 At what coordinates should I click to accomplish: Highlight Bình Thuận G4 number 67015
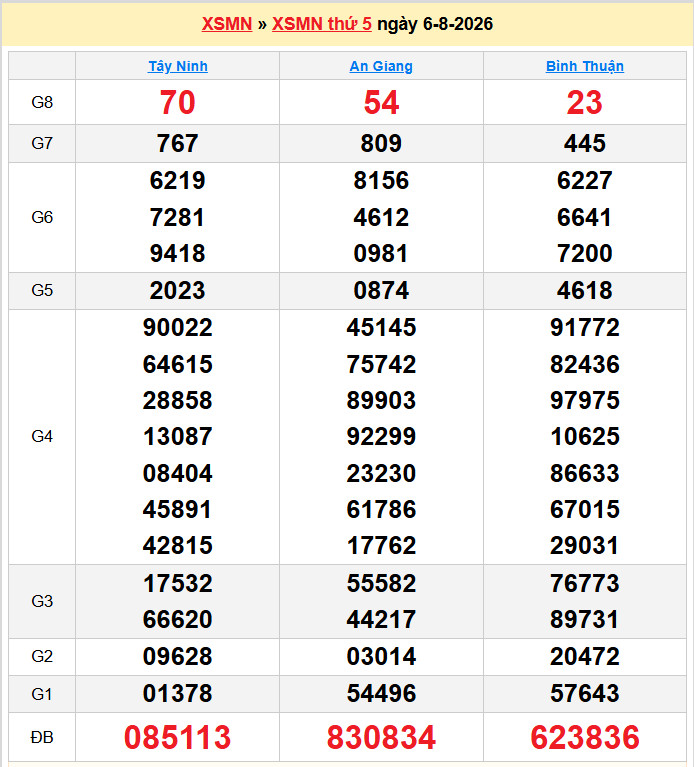pyautogui.click(x=585, y=509)
